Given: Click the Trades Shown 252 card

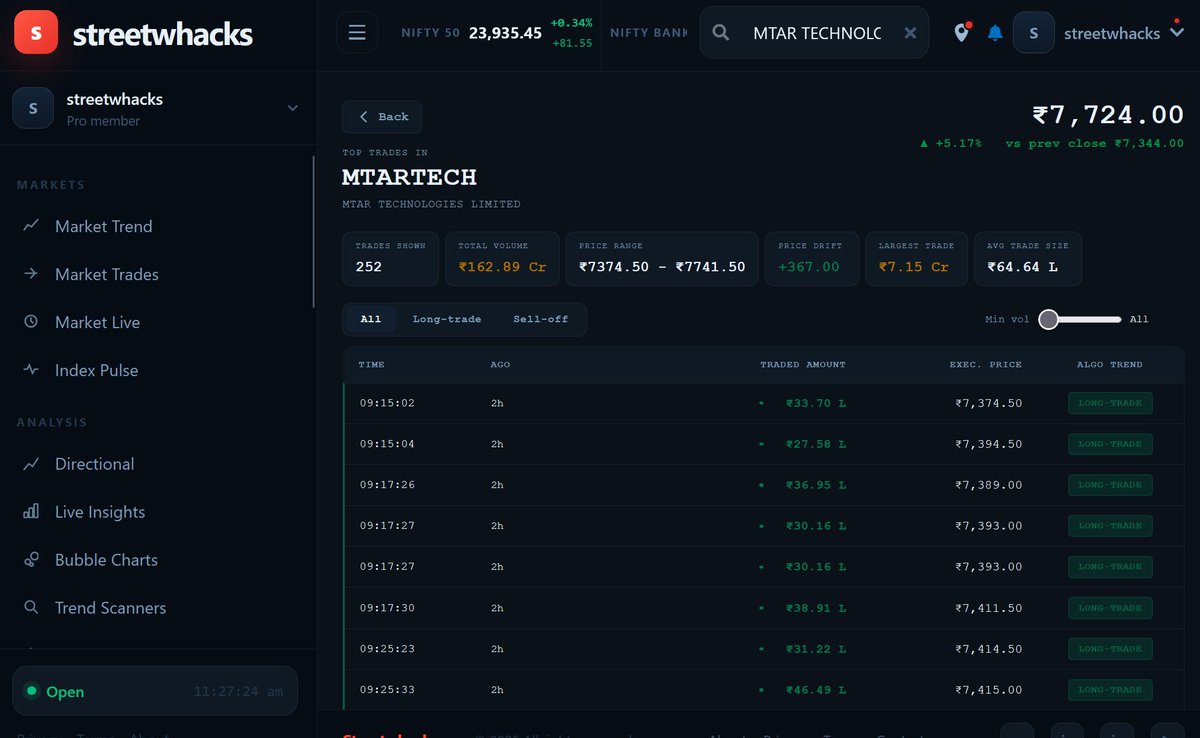Looking at the screenshot, I should [390, 259].
